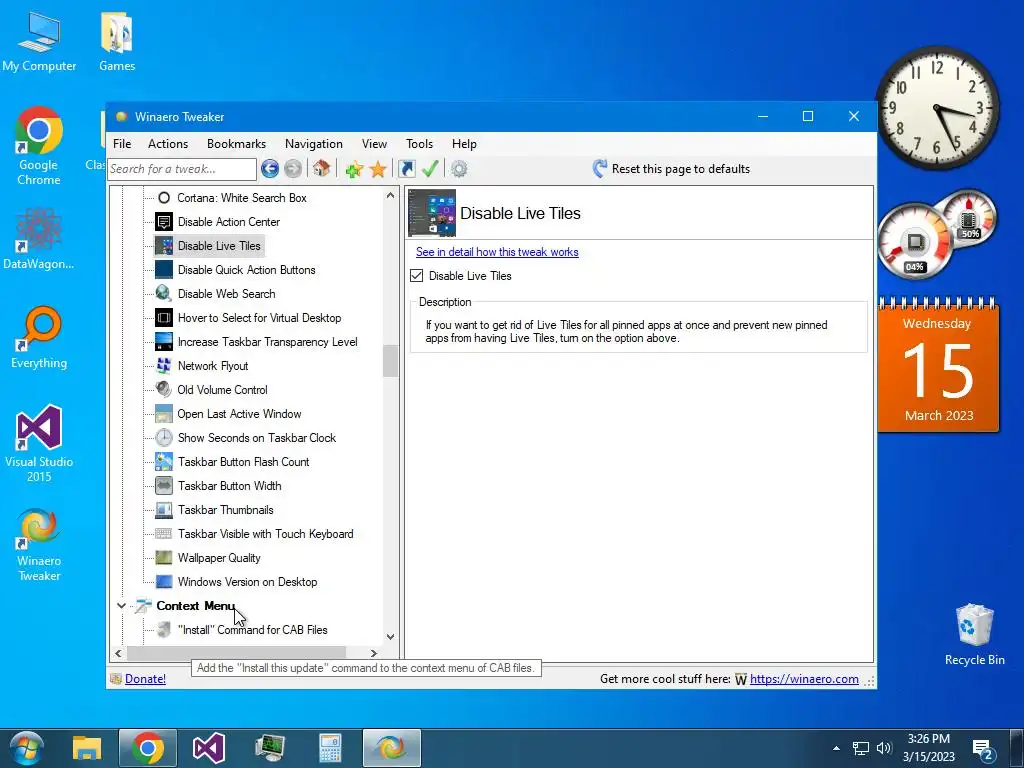
Task: Open the File menu
Action: (x=122, y=144)
